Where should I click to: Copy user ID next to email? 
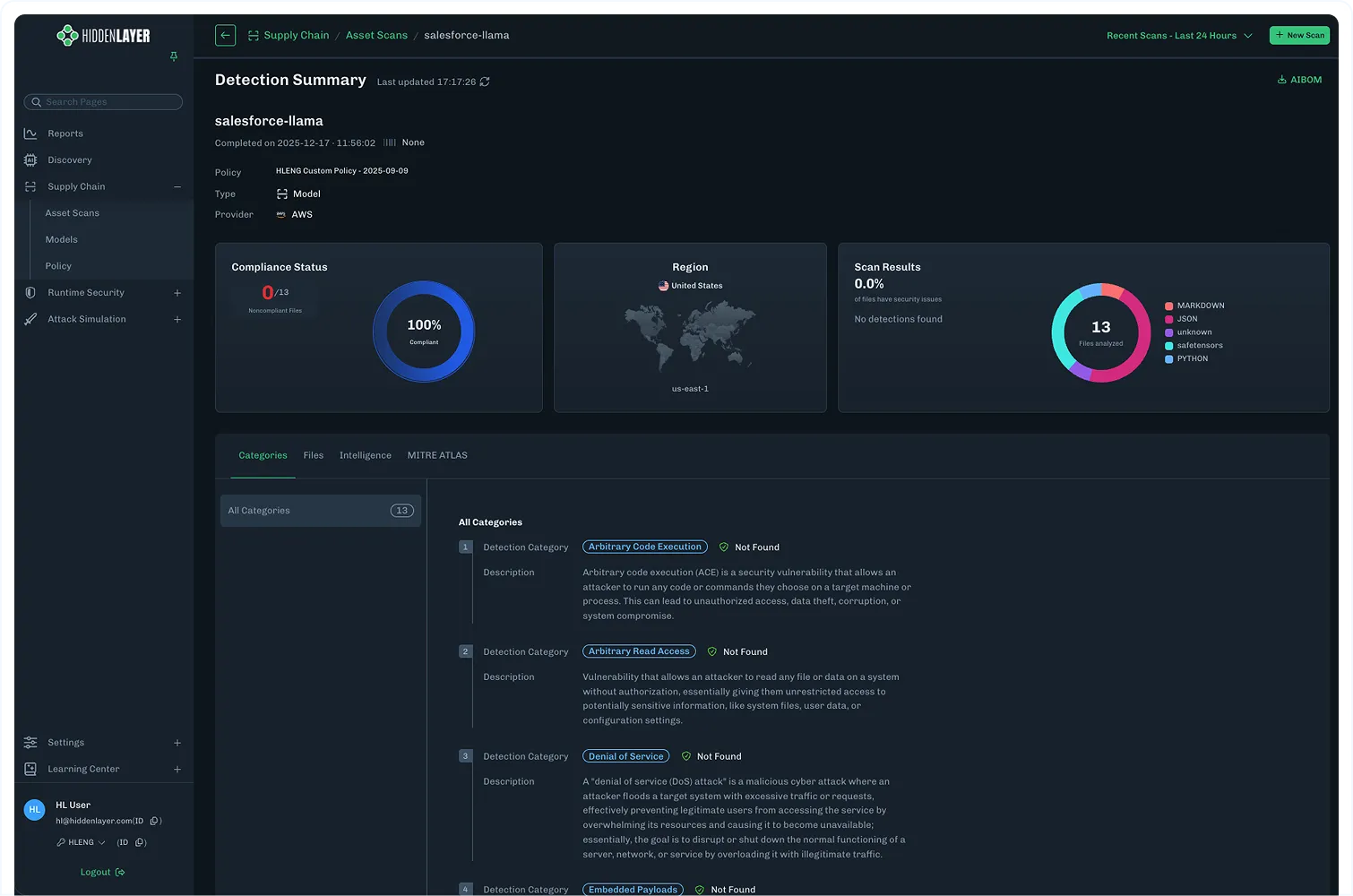coord(154,821)
